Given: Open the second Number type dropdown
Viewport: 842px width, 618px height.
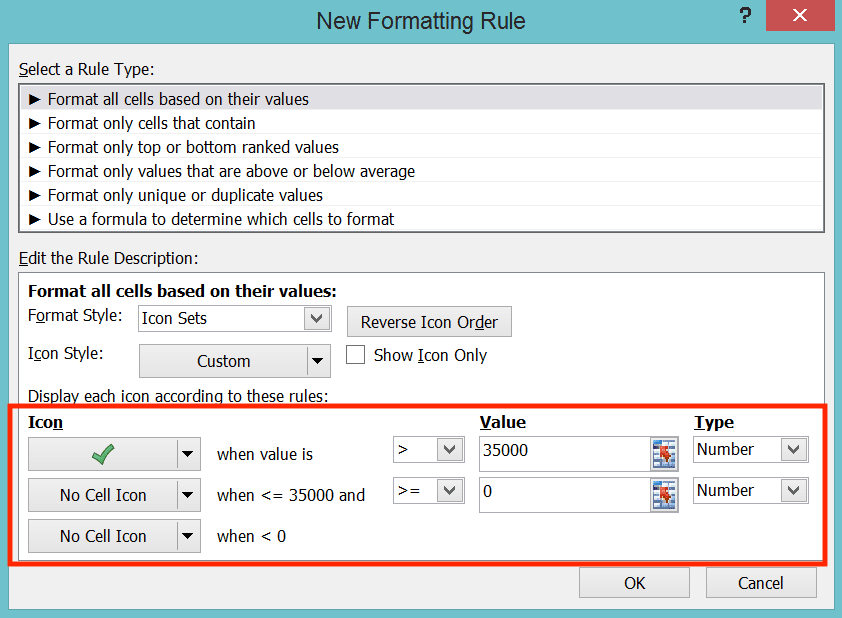Looking at the screenshot, I should 795,490.
